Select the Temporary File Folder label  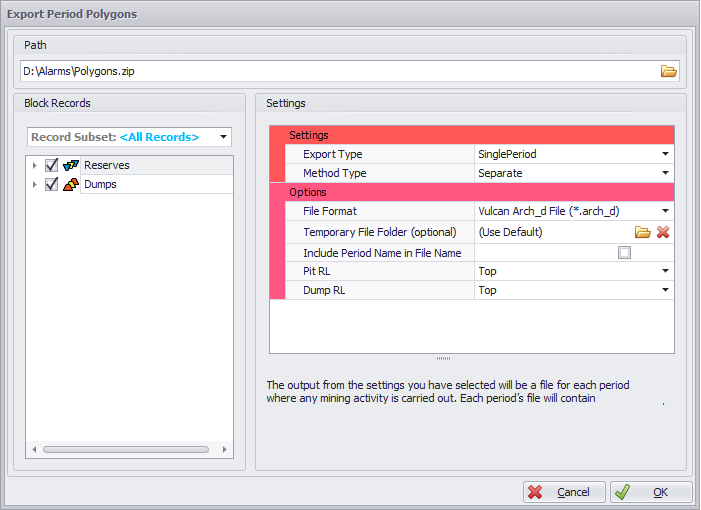pyautogui.click(x=379, y=232)
